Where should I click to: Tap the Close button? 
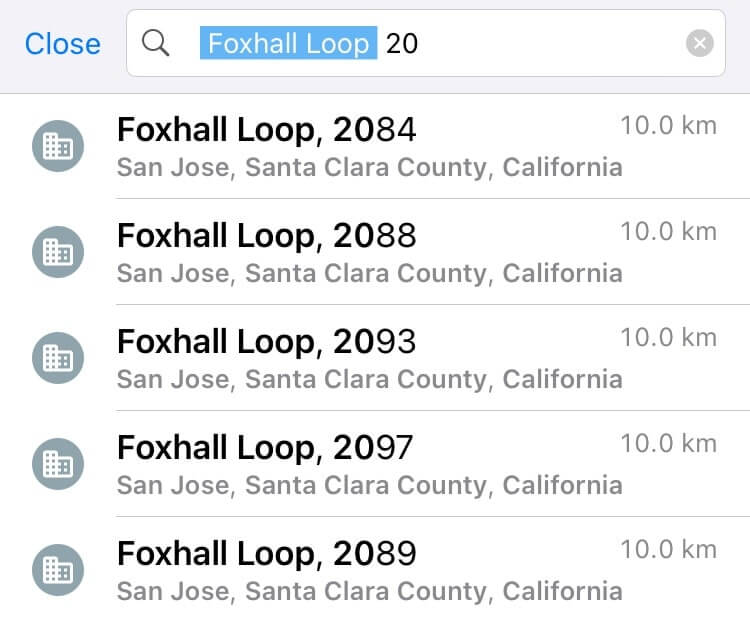(62, 44)
